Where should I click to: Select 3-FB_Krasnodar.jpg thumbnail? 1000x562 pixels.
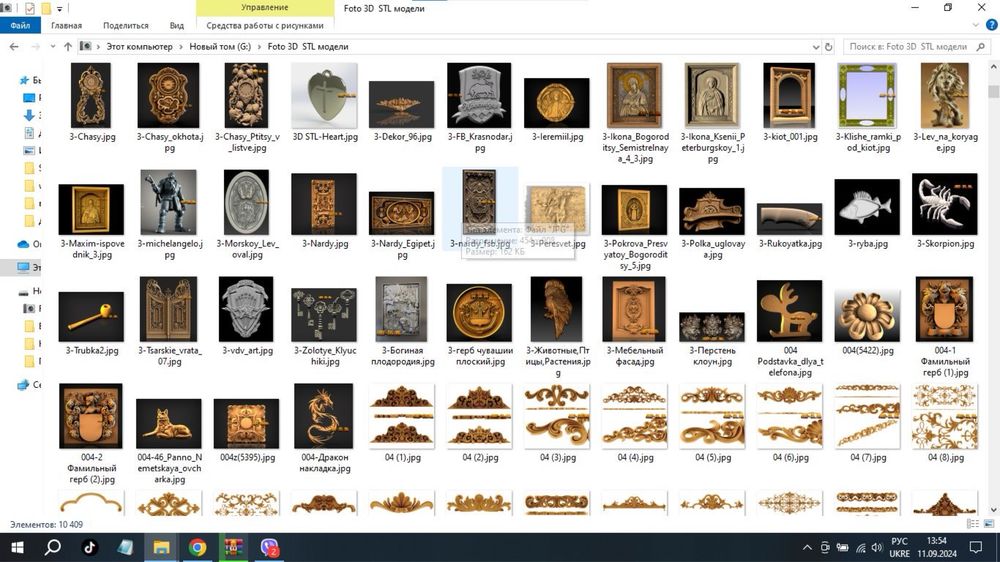(x=480, y=96)
